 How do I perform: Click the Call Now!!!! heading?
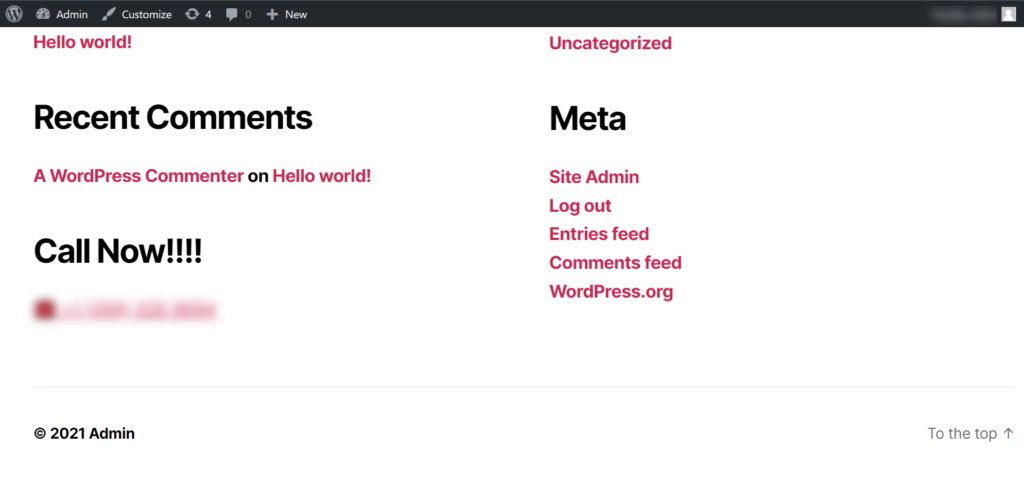point(118,251)
